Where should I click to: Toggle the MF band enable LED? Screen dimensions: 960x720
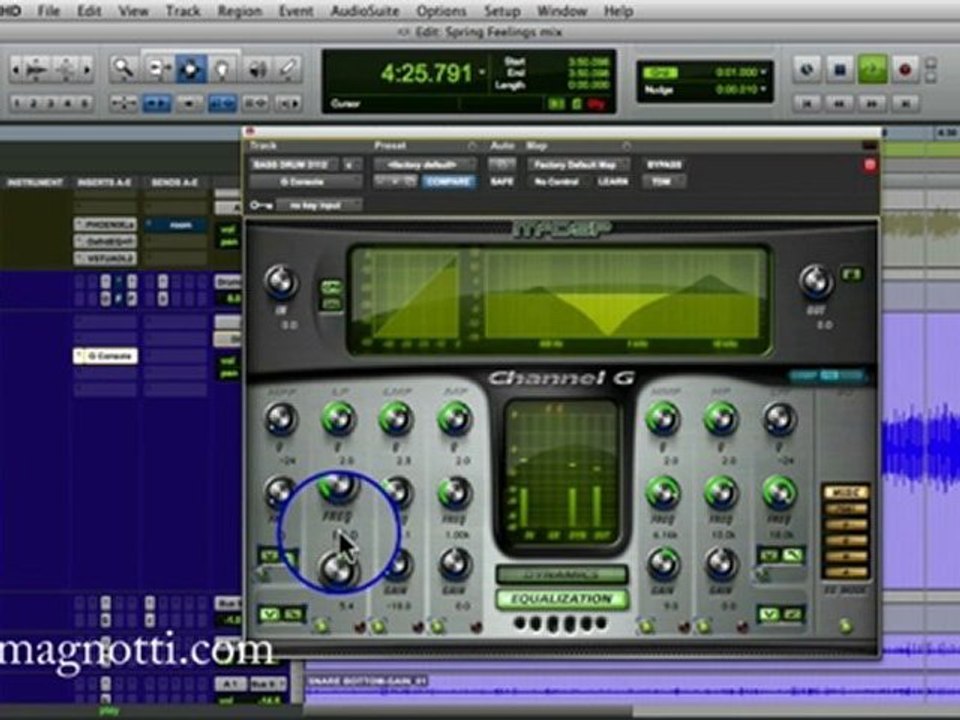click(x=437, y=626)
